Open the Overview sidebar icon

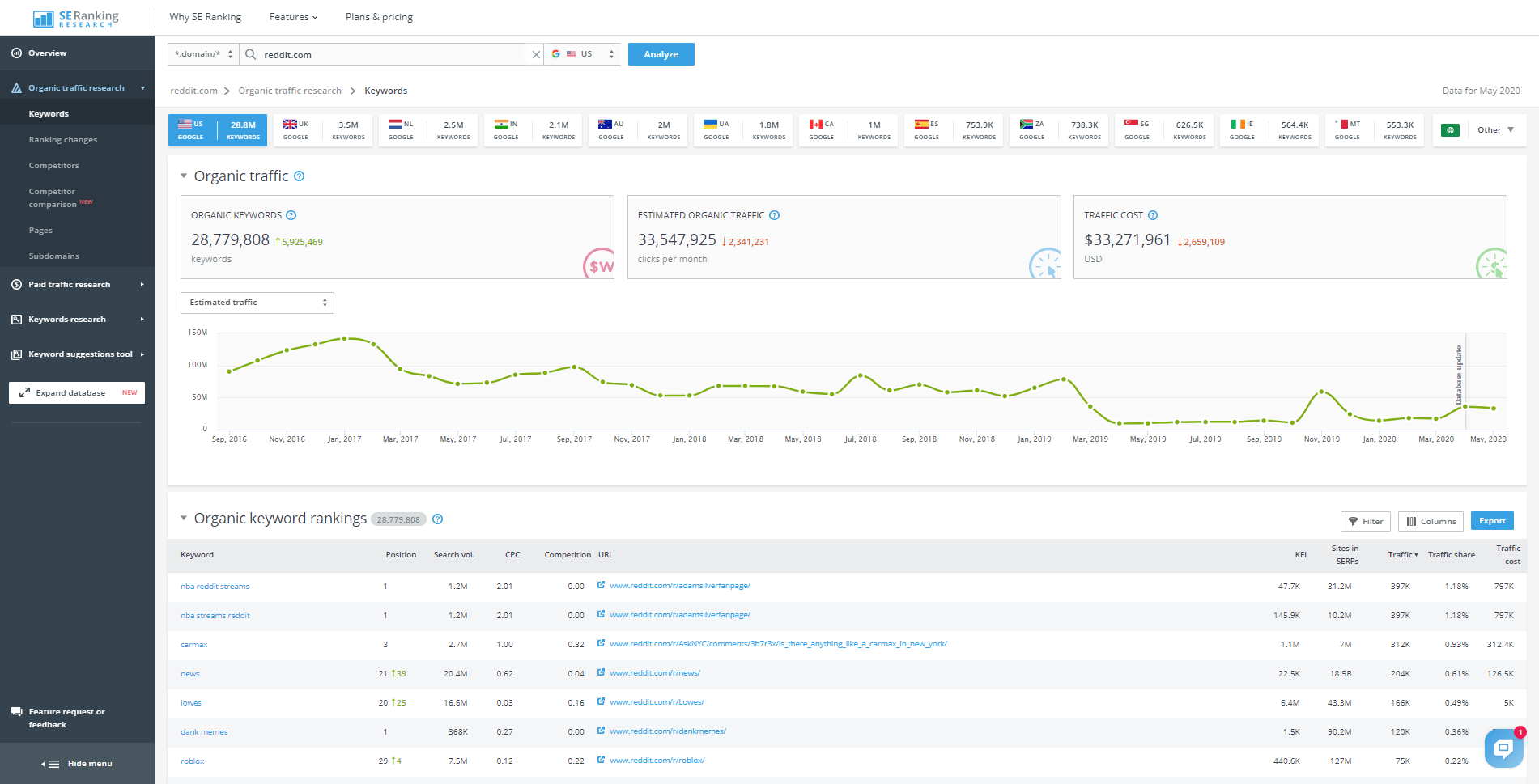click(16, 53)
